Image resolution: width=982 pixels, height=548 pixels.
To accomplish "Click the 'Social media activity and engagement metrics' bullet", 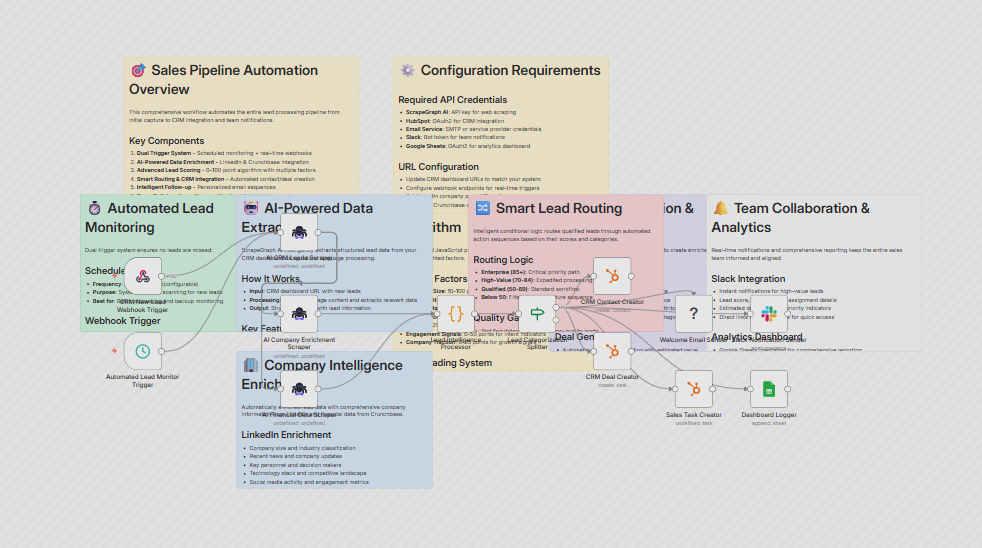I will click(x=309, y=482).
